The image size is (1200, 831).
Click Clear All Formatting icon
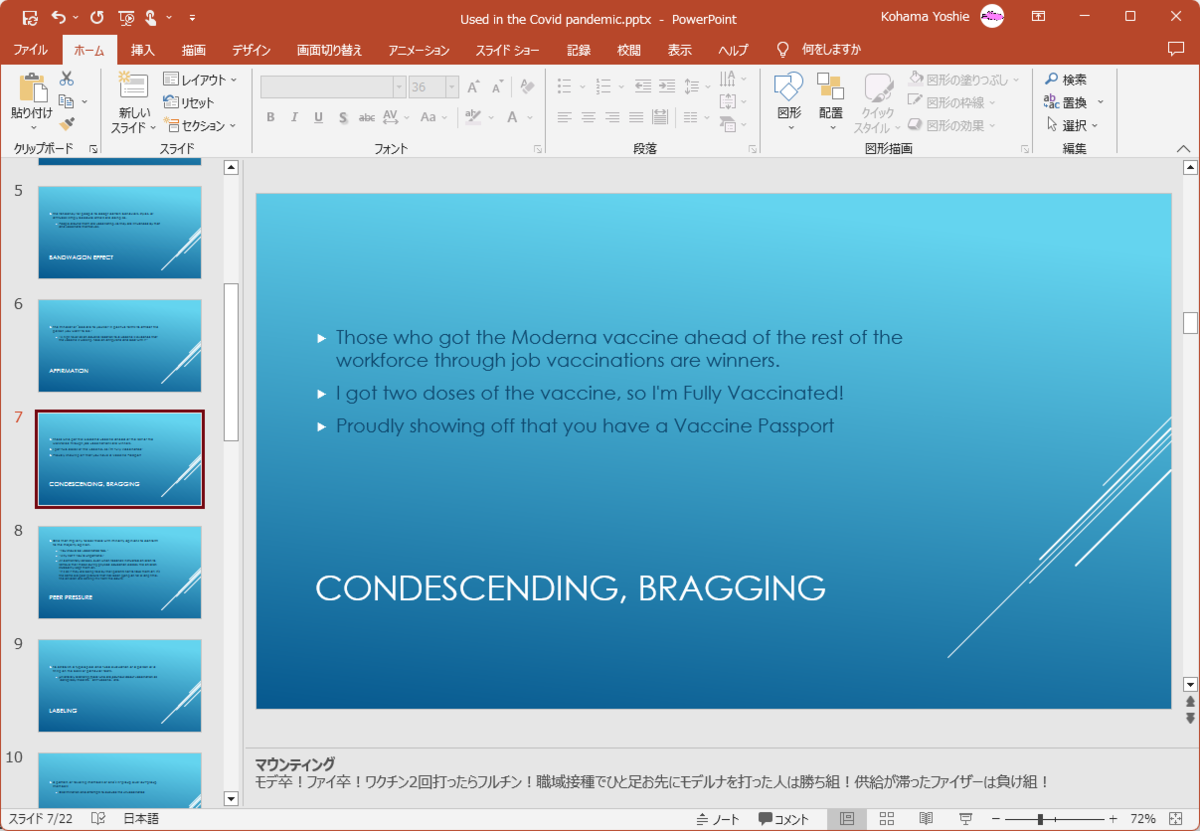tap(525, 87)
